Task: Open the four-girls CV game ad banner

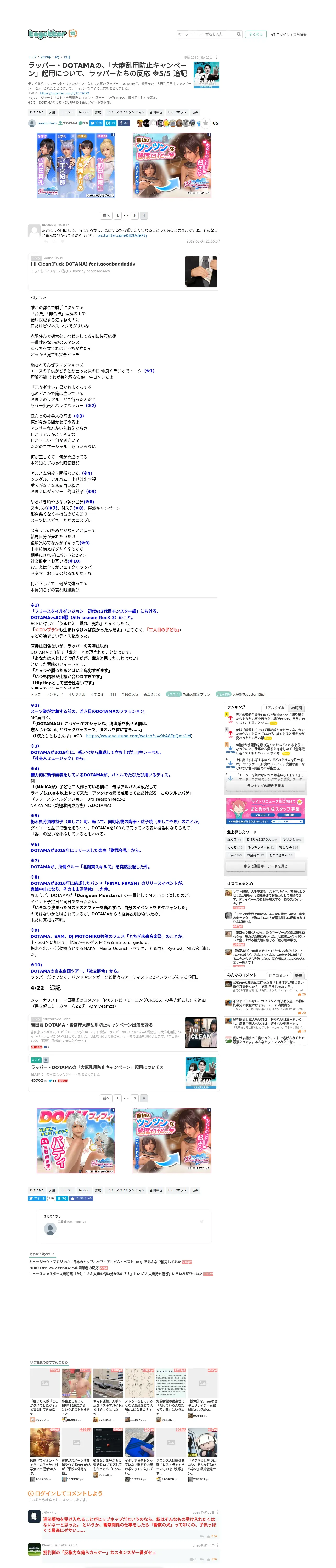Action: tap(76, 166)
